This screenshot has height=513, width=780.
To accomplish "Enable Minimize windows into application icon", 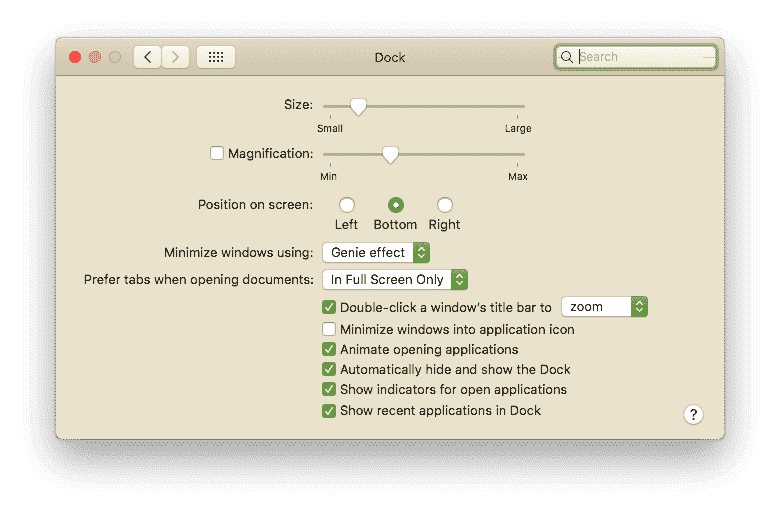I will [329, 329].
